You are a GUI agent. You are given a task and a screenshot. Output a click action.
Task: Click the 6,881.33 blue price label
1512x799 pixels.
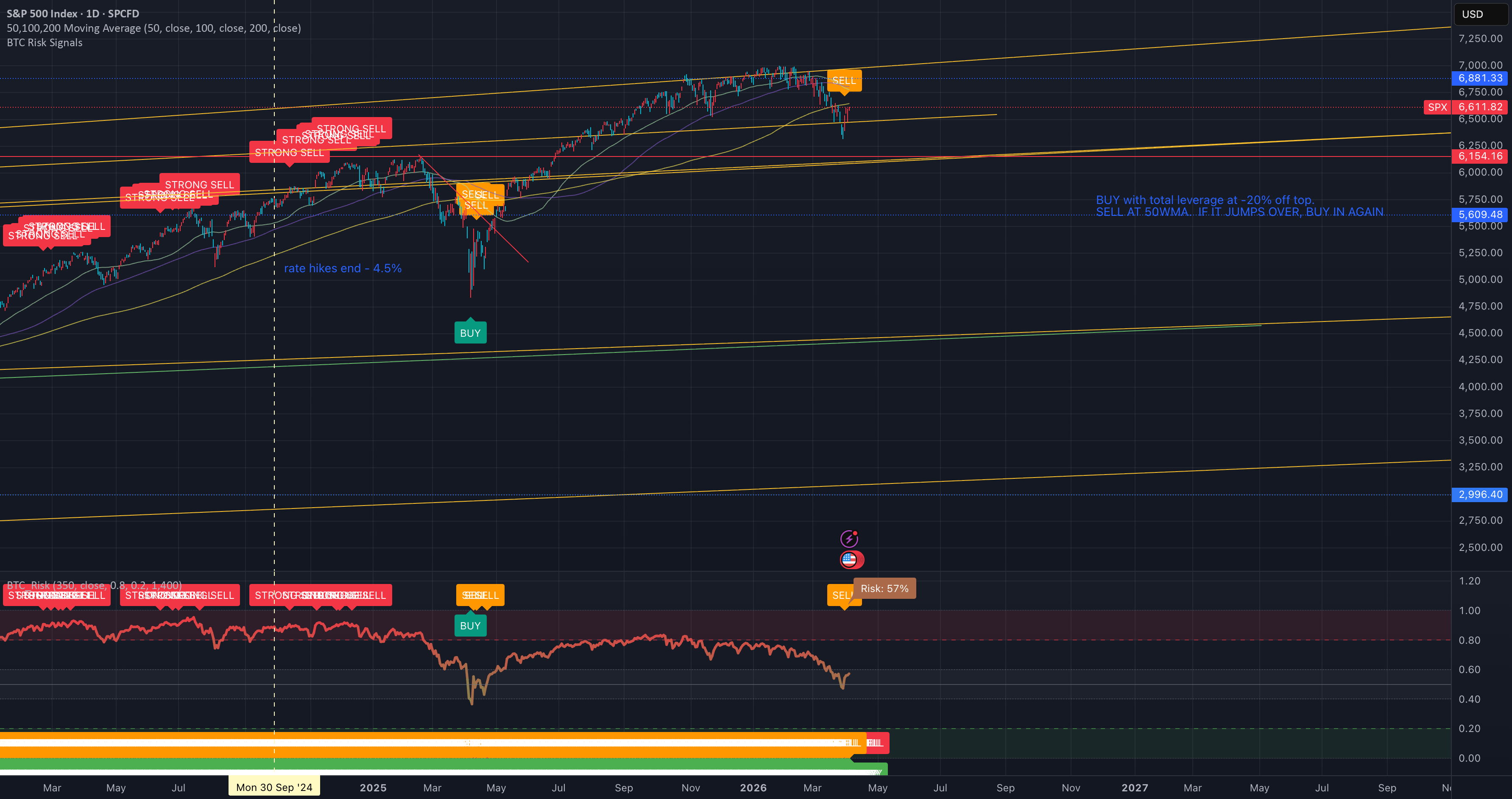point(1480,78)
